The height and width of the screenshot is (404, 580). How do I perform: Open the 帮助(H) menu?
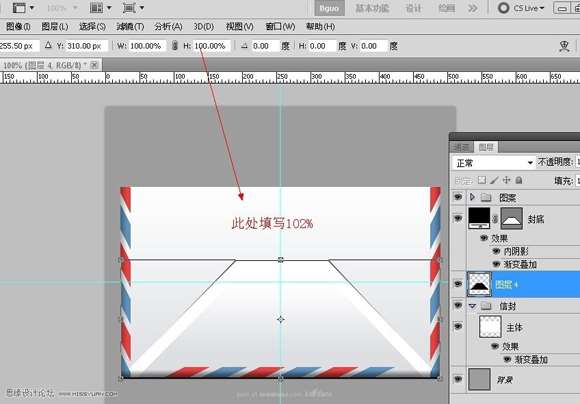click(320, 26)
